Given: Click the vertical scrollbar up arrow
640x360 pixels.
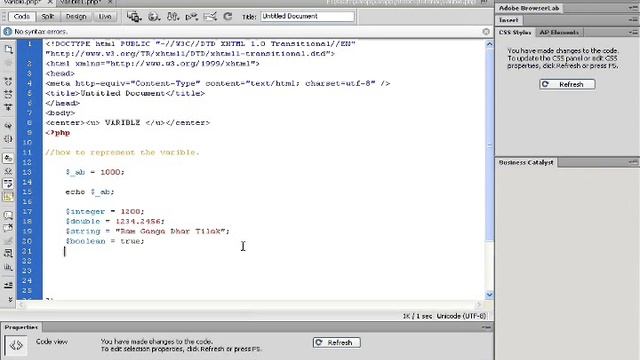Looking at the screenshot, I should tap(489, 44).
